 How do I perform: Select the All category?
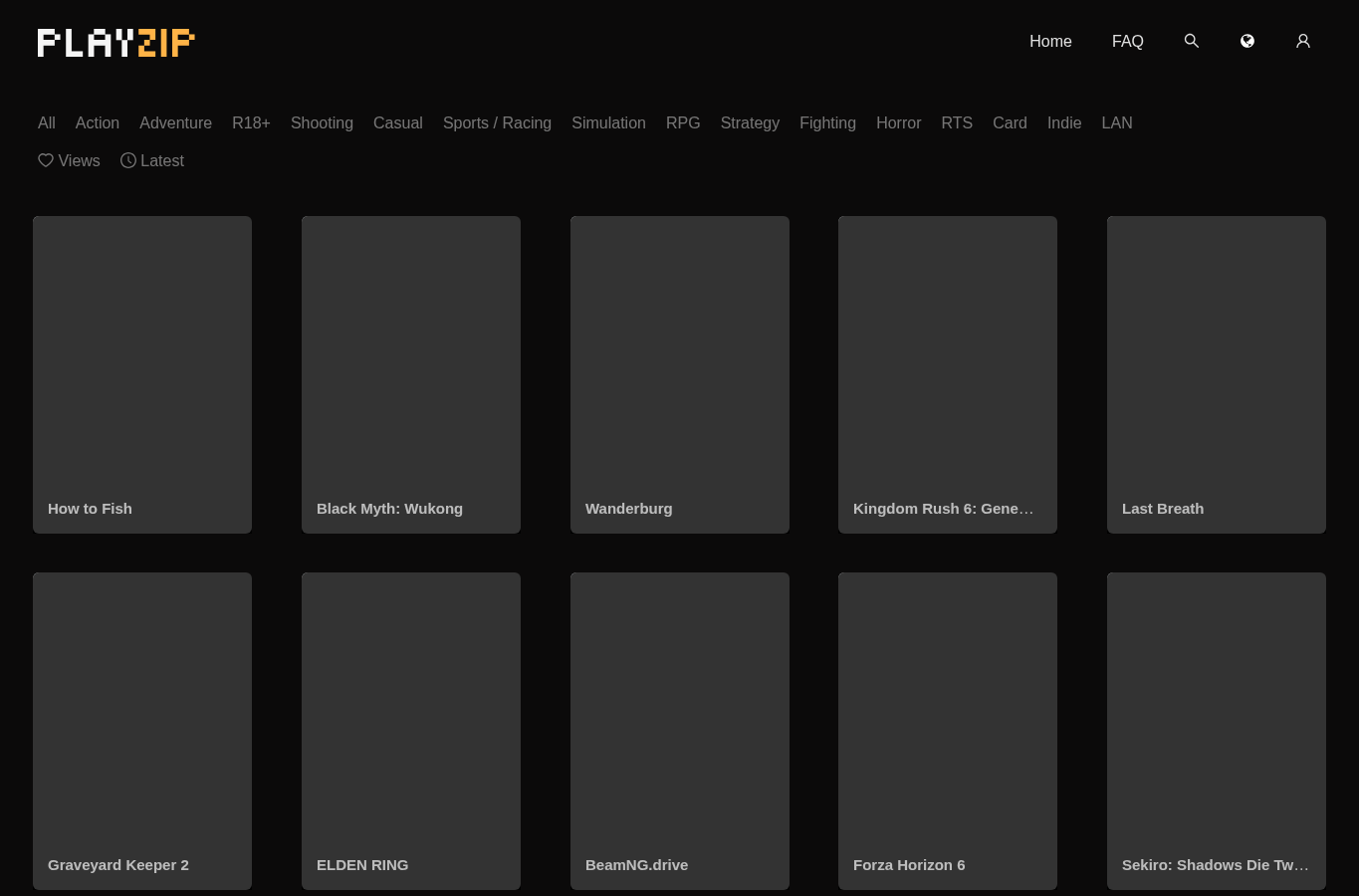47,122
